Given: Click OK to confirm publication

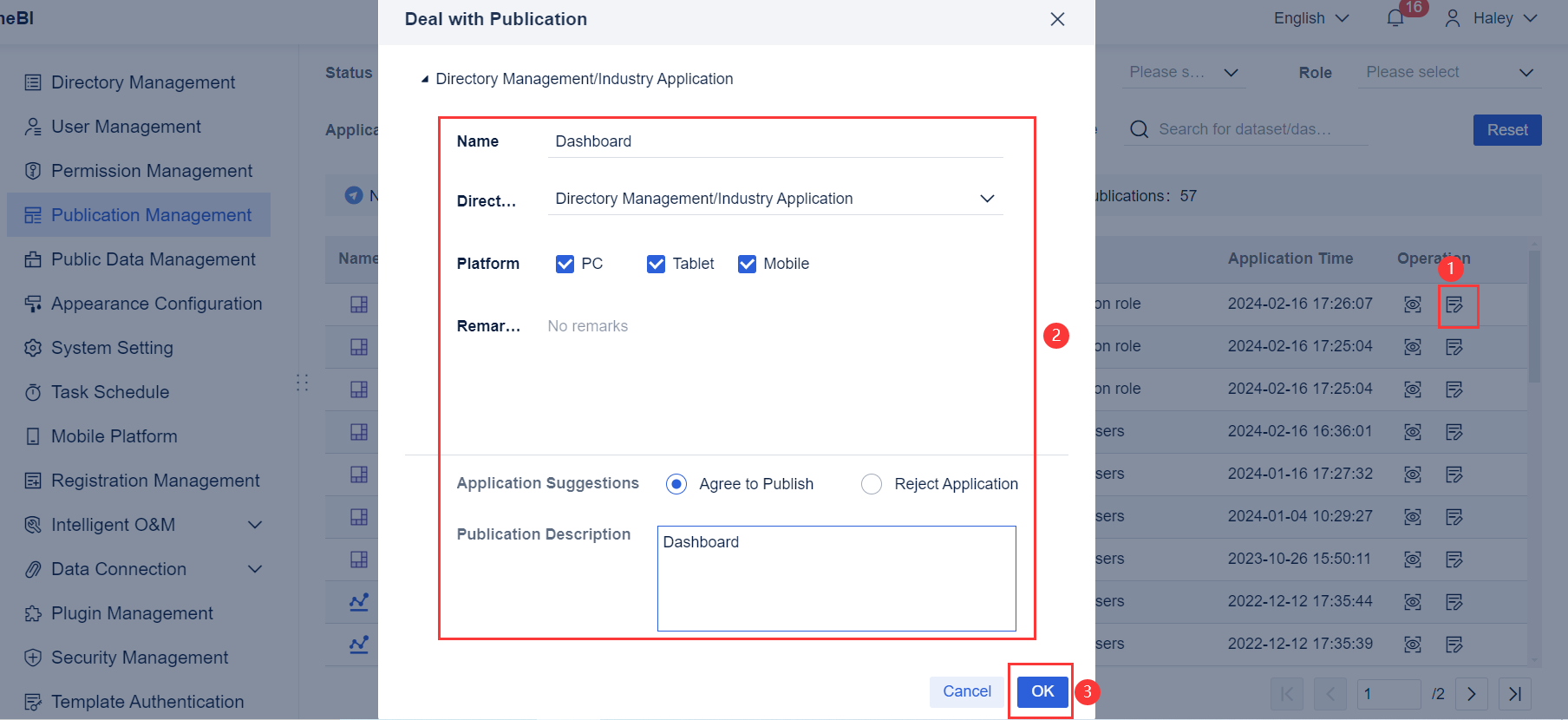Looking at the screenshot, I should (x=1042, y=691).
